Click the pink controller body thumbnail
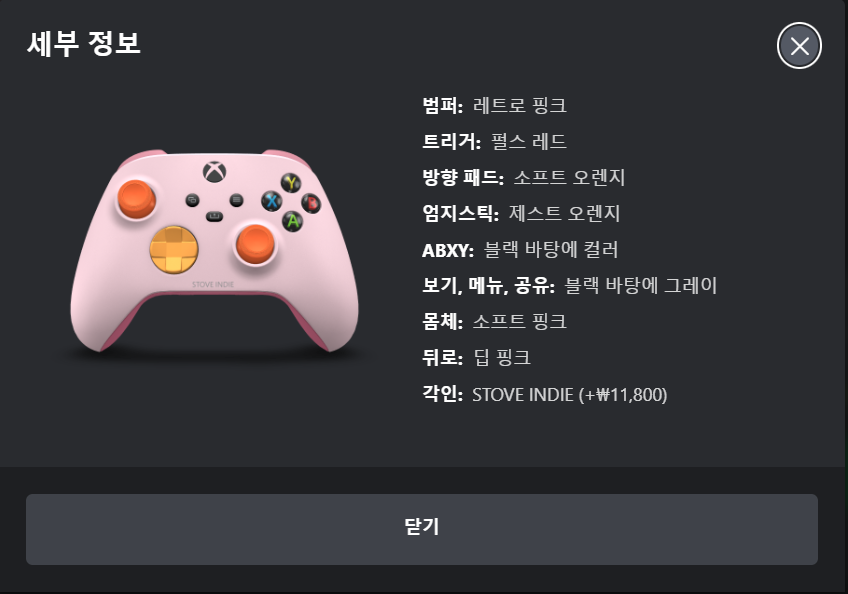 [x=214, y=252]
